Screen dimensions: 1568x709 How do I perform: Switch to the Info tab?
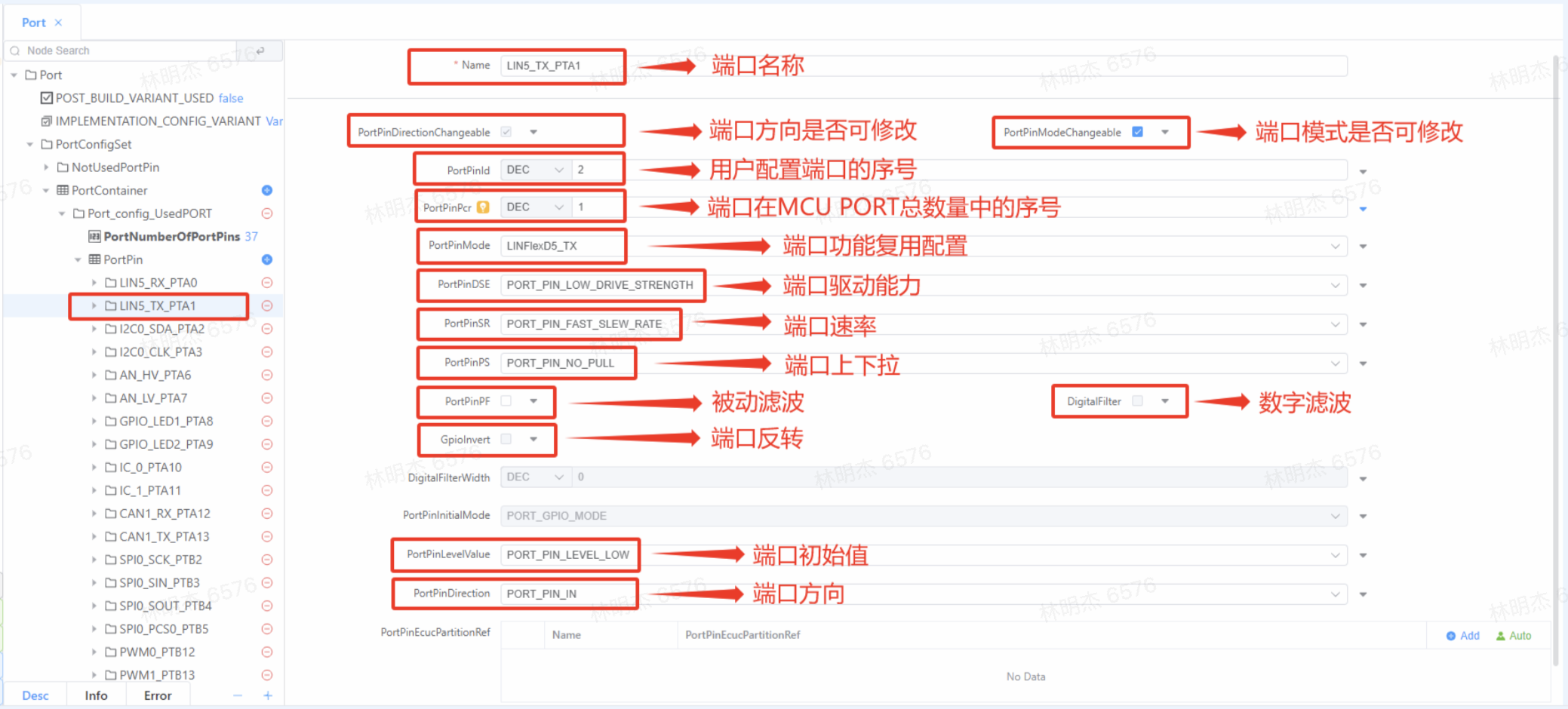click(x=96, y=695)
